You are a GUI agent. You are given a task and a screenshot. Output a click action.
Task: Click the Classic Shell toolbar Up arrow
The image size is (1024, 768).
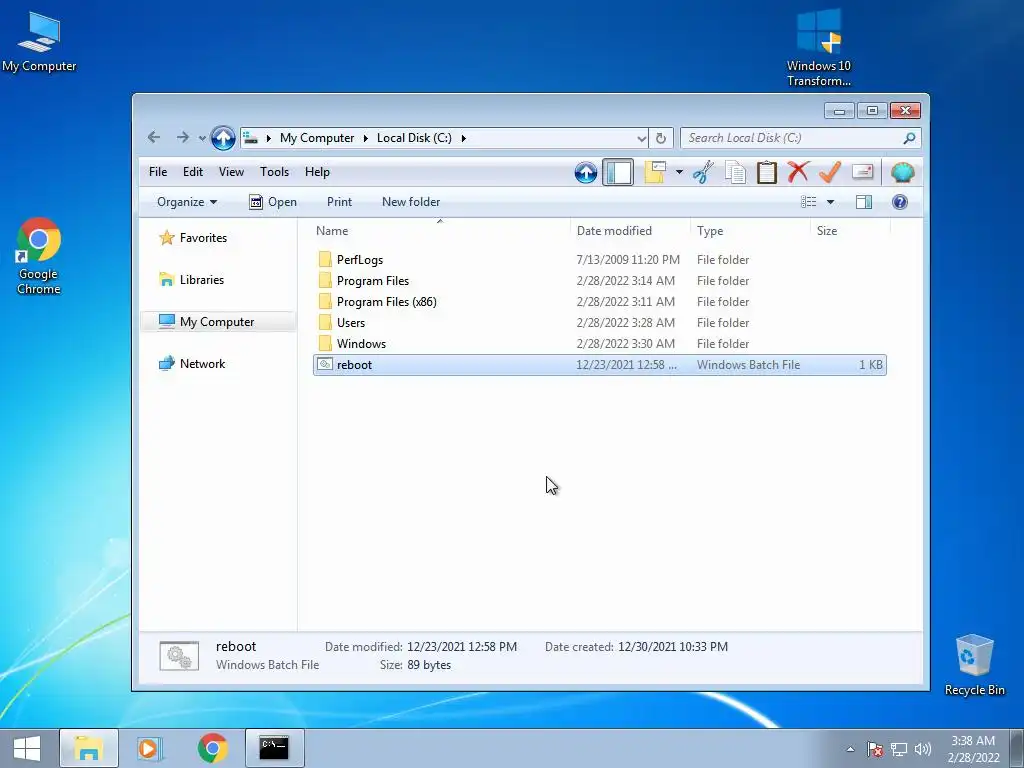tap(586, 172)
